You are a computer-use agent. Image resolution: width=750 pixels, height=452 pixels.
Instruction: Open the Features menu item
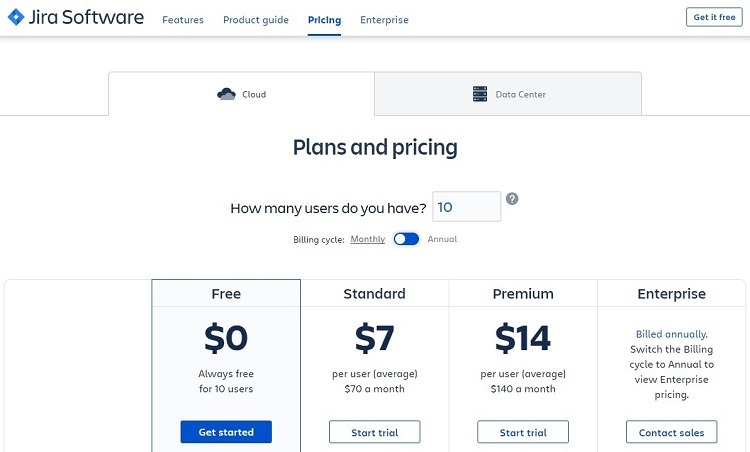pyautogui.click(x=183, y=20)
